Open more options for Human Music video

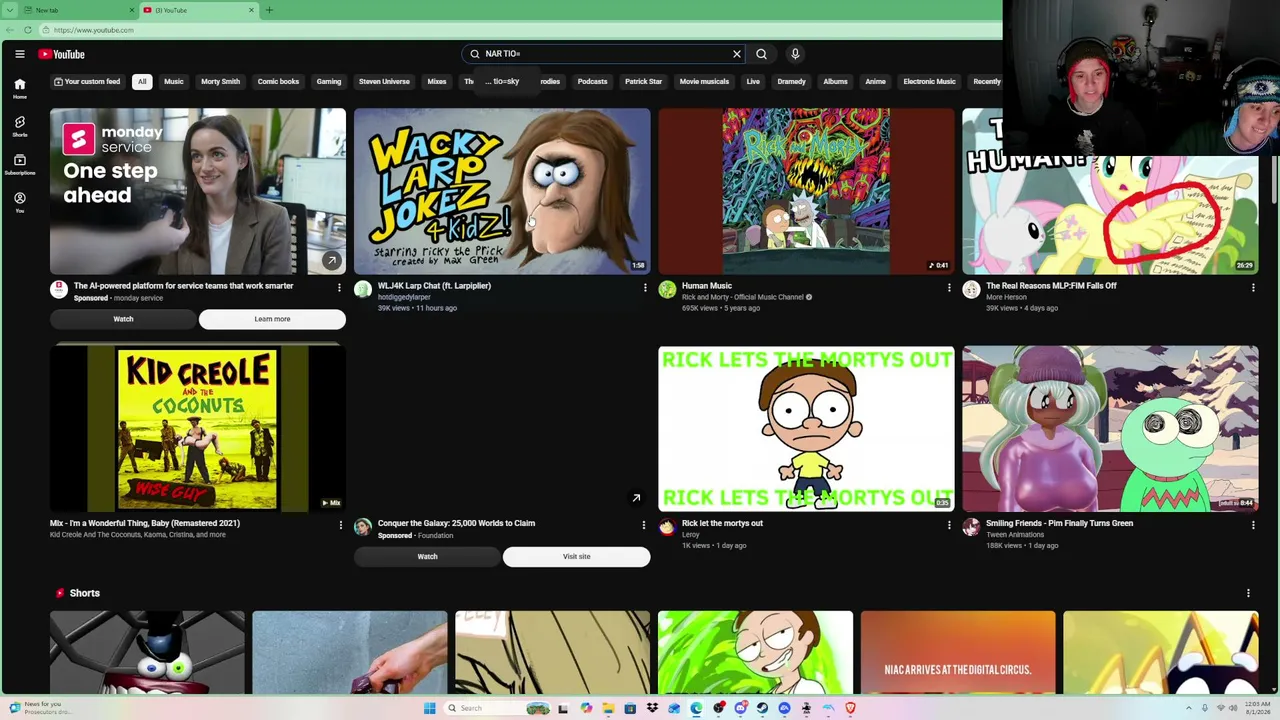pos(949,288)
